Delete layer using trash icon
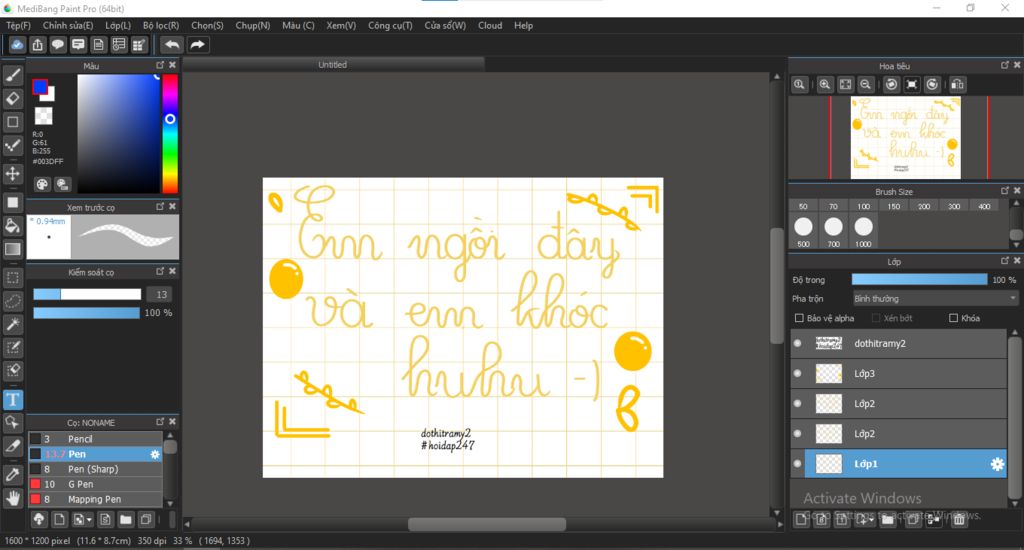This screenshot has width=1024, height=550. click(959, 518)
